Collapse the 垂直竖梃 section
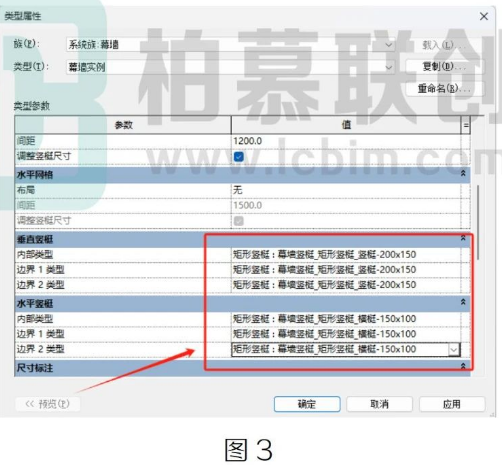Image resolution: width=502 pixels, height=465 pixels. pyautogui.click(x=463, y=238)
